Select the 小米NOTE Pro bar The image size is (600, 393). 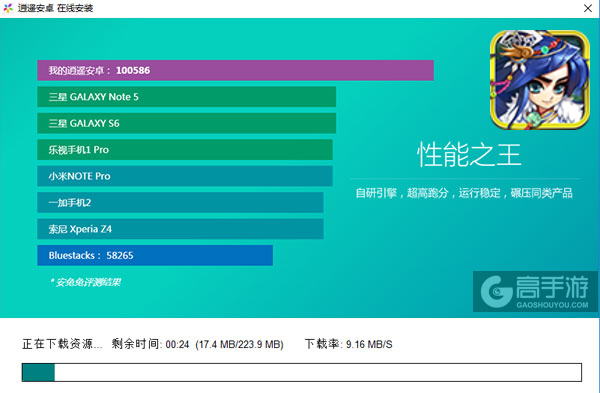(185, 176)
